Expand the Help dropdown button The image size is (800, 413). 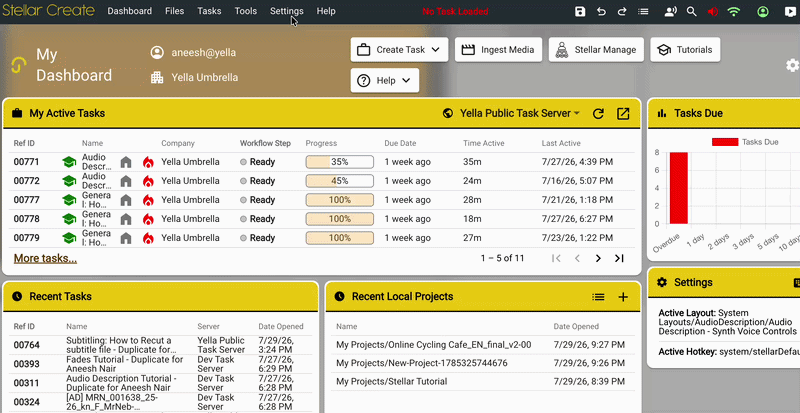(385, 80)
